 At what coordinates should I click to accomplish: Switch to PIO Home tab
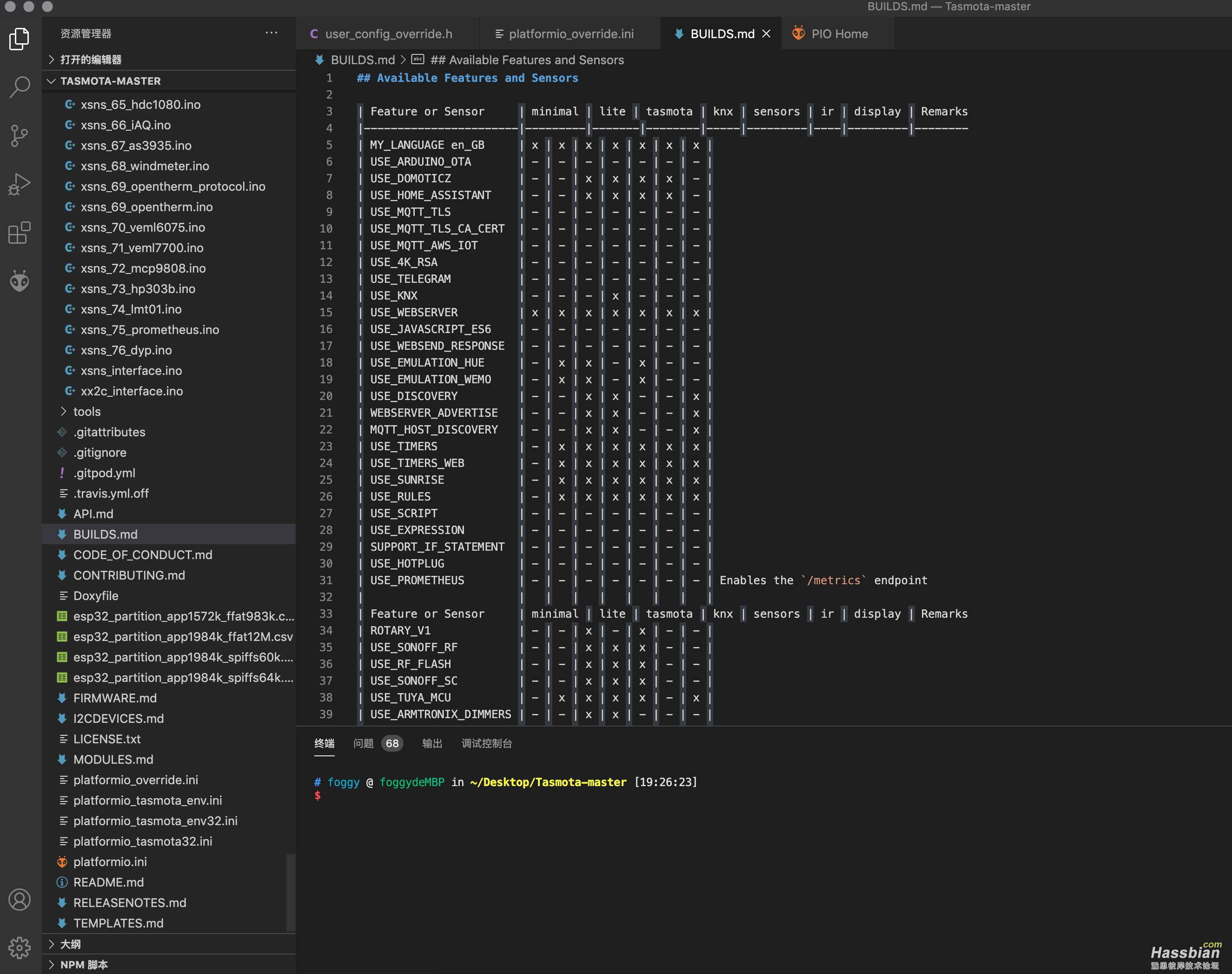click(838, 33)
